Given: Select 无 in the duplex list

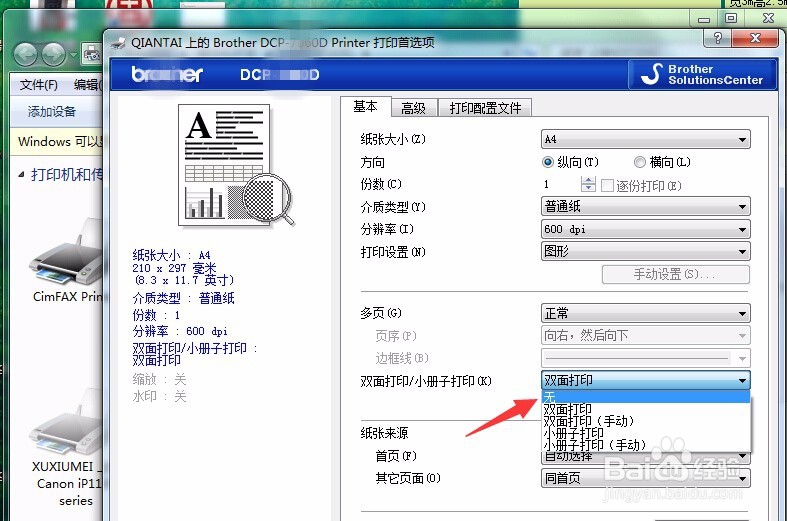Looking at the screenshot, I should 645,397.
